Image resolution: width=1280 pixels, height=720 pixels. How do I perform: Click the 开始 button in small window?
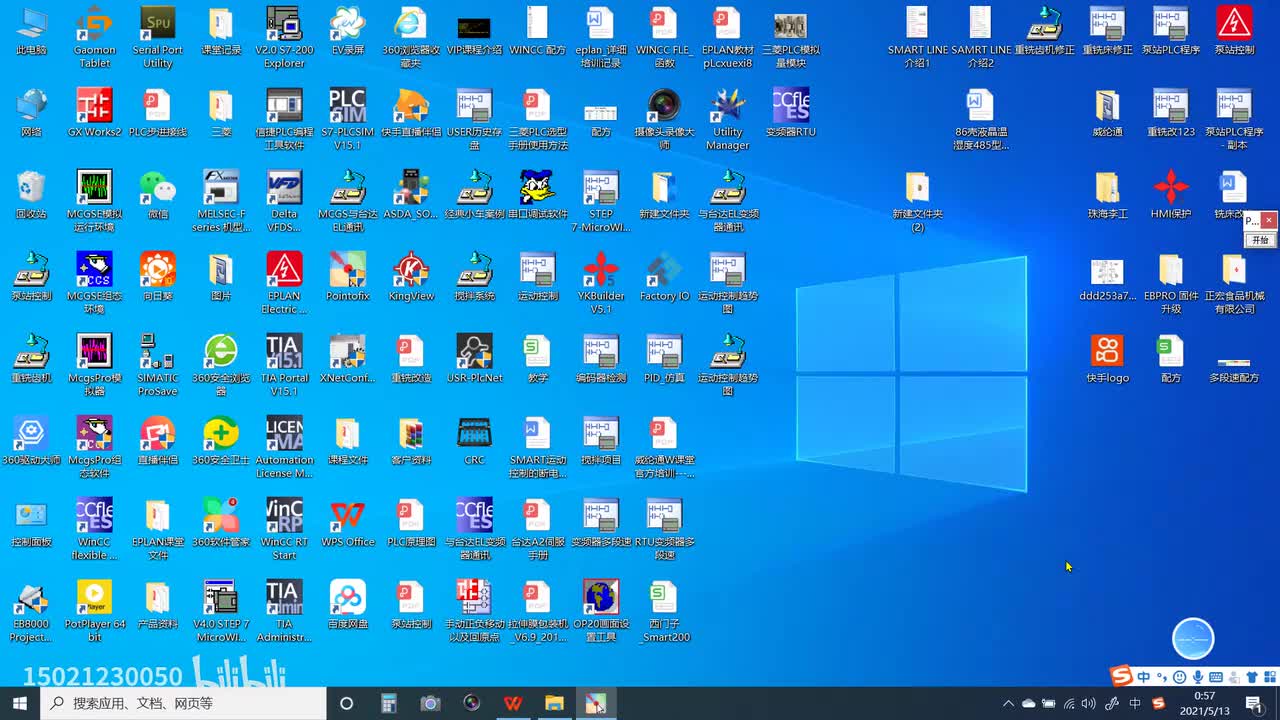tap(1260, 240)
